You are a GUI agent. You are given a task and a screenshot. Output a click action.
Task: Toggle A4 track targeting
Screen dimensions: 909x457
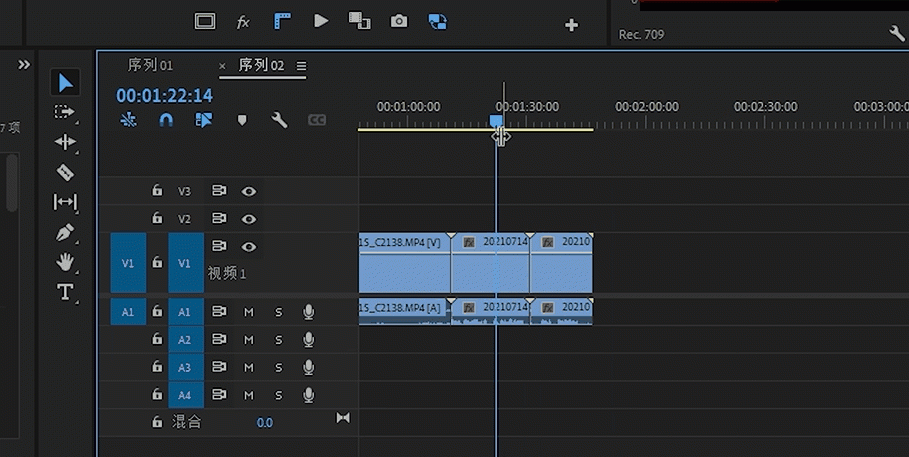(186, 396)
